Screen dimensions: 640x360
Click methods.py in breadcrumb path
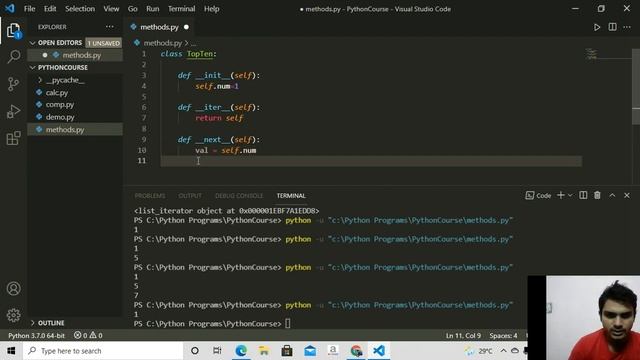click(162, 43)
